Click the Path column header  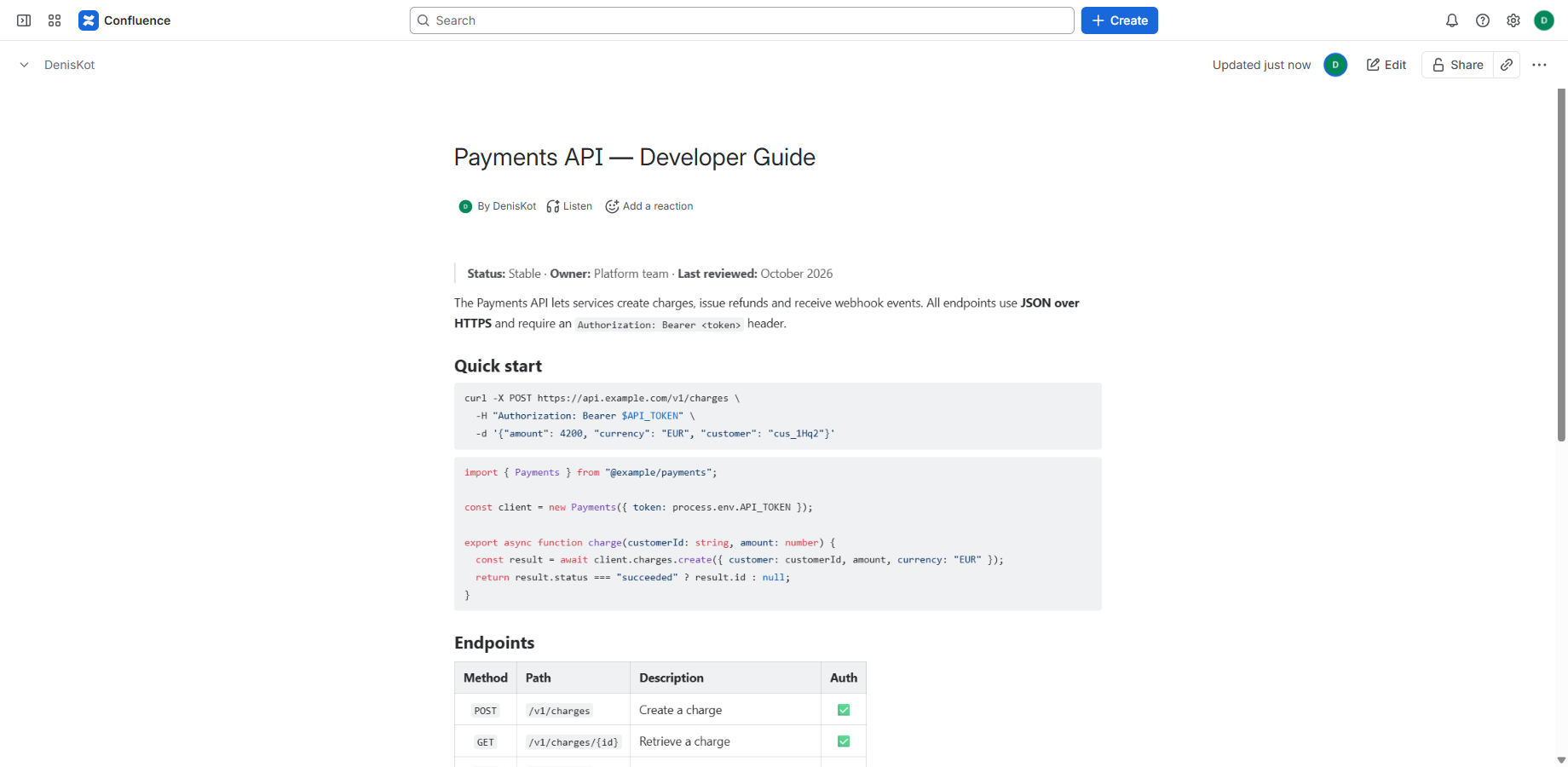coord(574,678)
